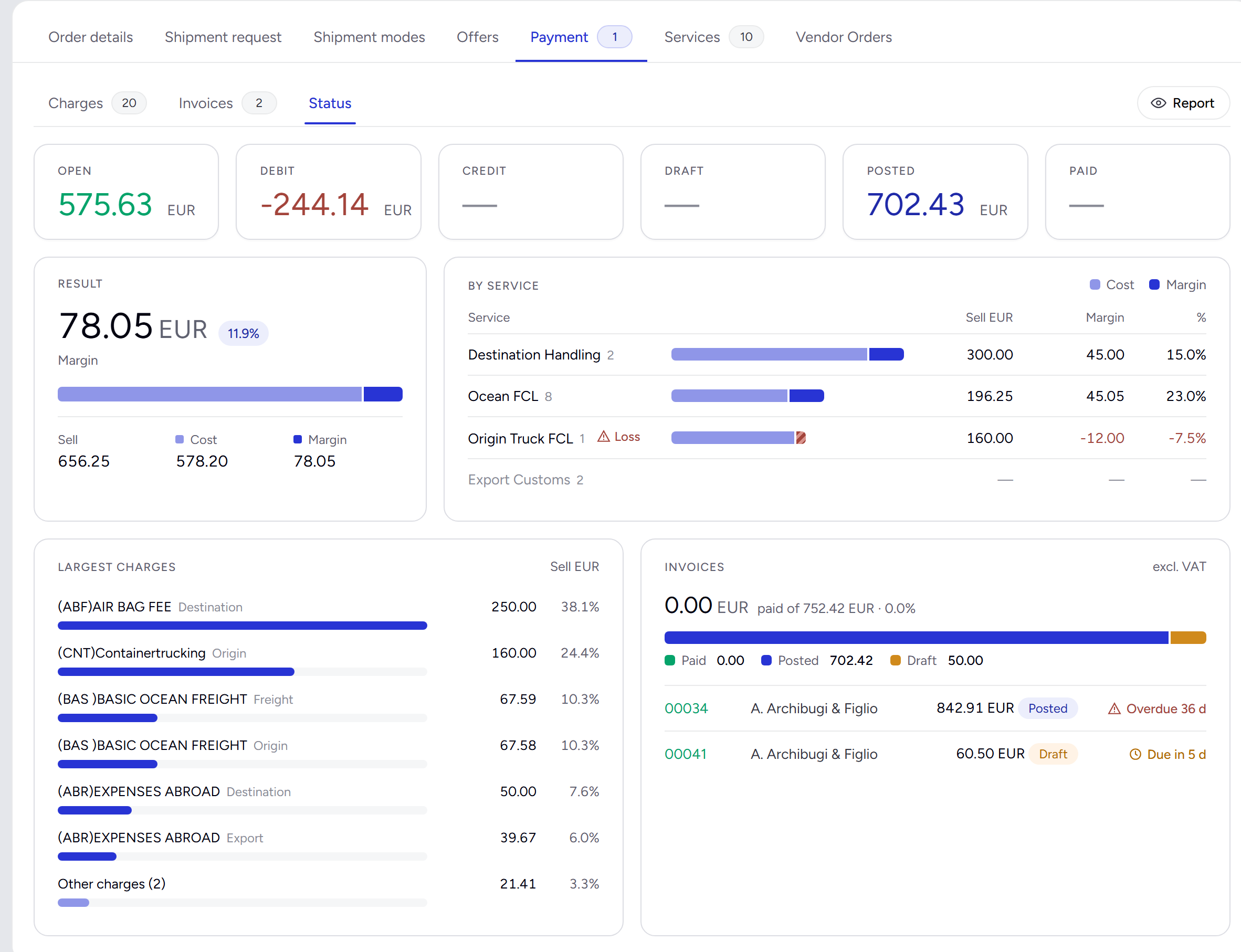The width and height of the screenshot is (1241, 952).
Task: Click the -12.00 margin value
Action: coord(1101,438)
